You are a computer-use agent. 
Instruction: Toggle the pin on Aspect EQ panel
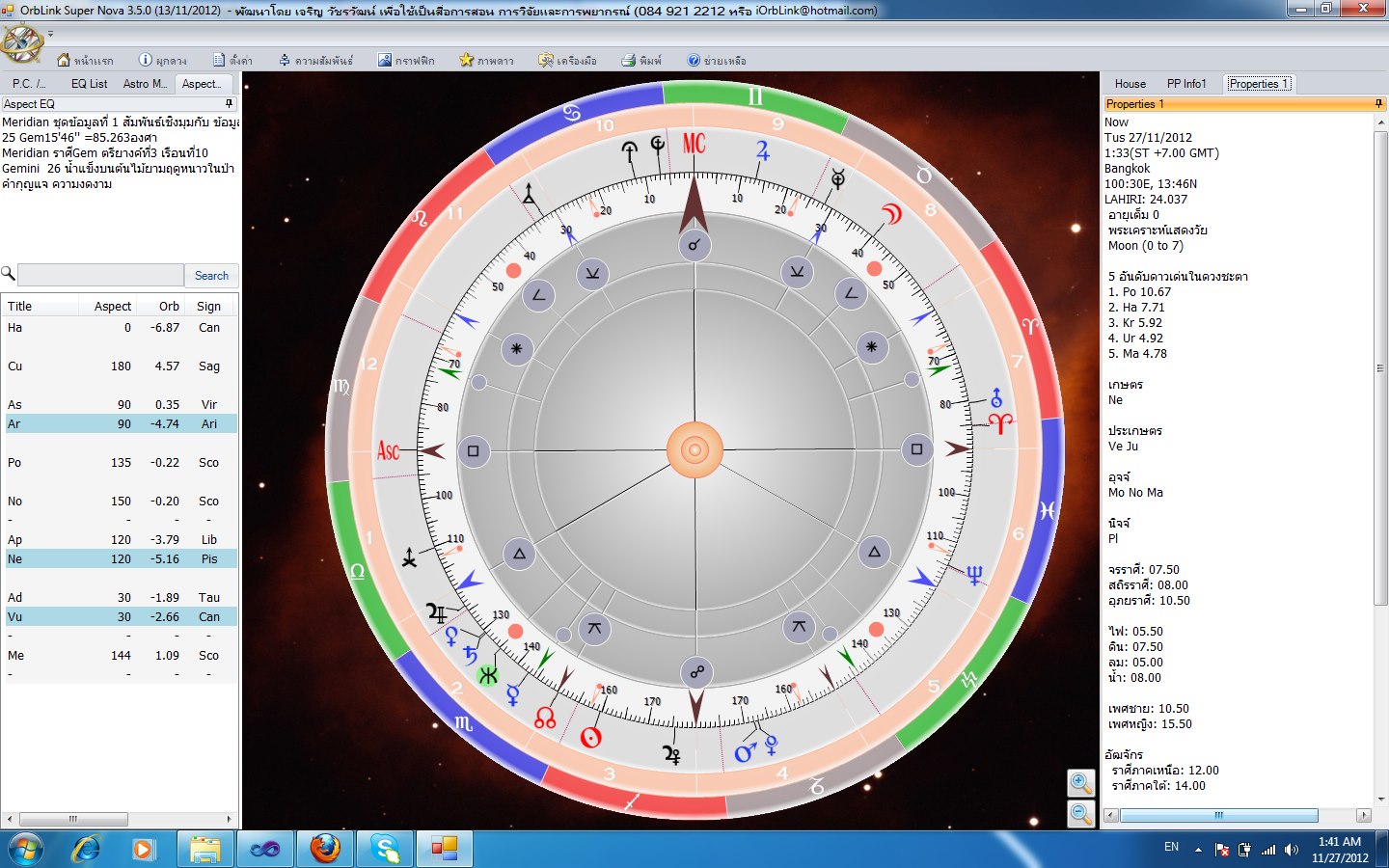pos(229,103)
